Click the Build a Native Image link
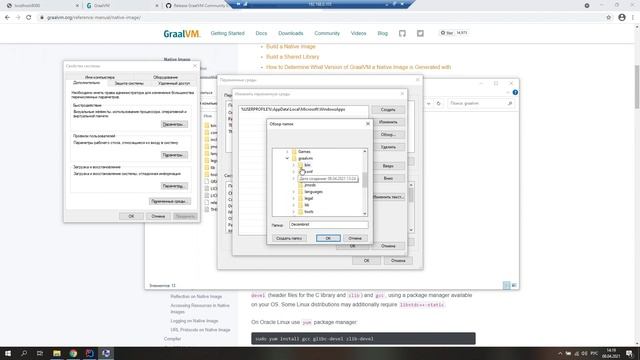The image size is (640, 360). pos(291,47)
